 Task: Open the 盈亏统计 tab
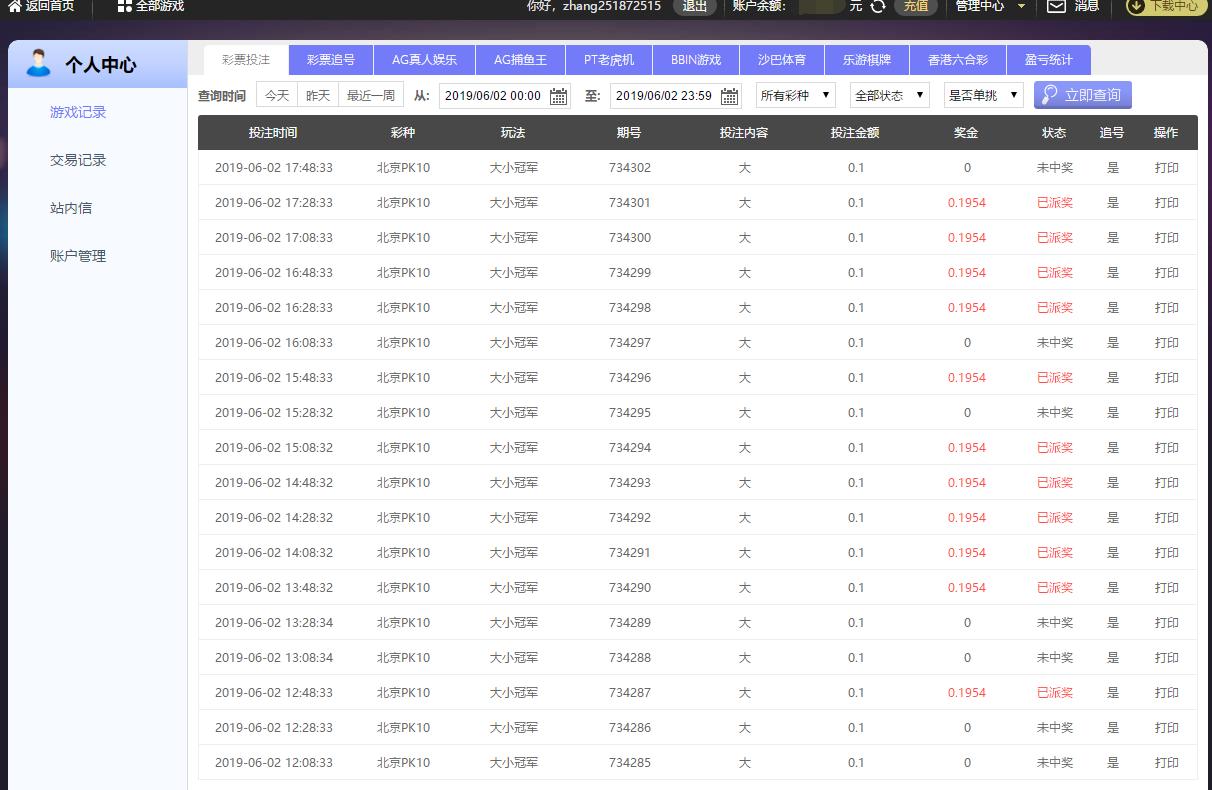click(1049, 60)
